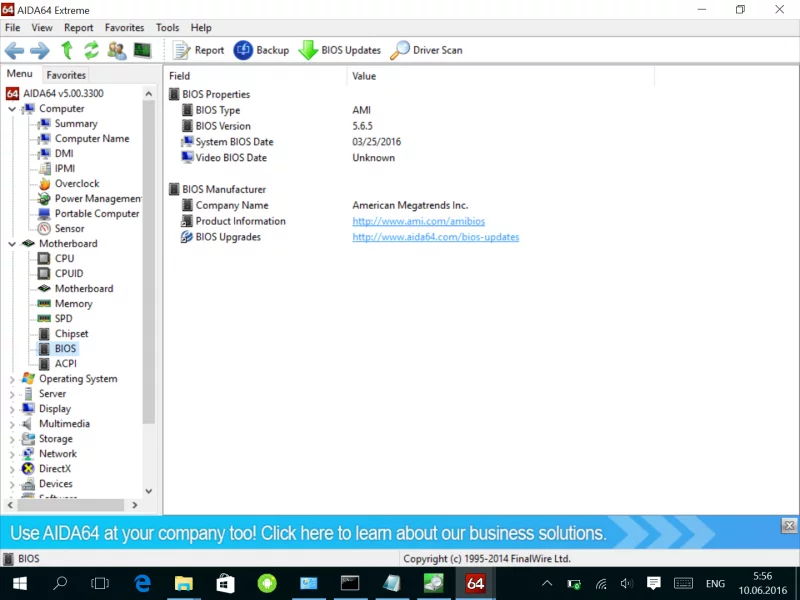The width and height of the screenshot is (800, 600).
Task: Open the green monitor diagnostics icon
Action: [x=142, y=50]
